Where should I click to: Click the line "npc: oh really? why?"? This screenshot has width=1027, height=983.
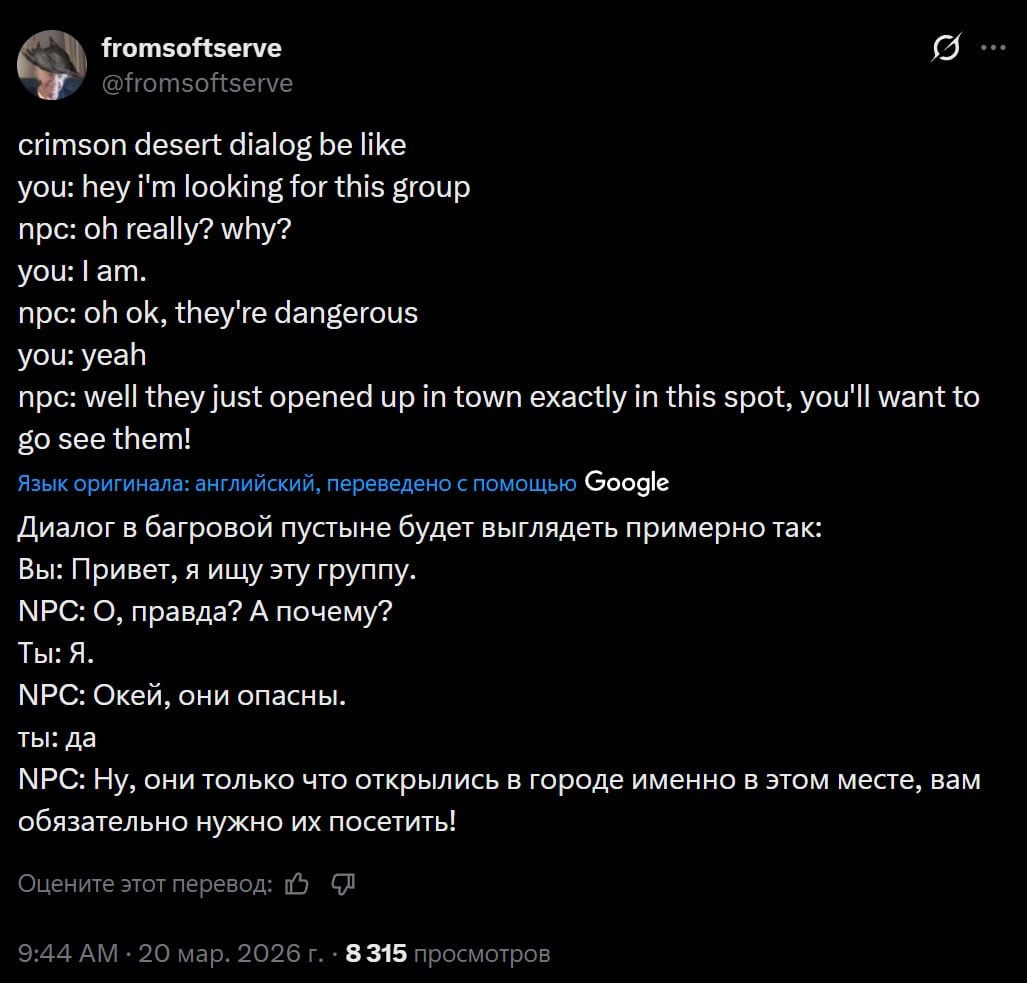click(x=155, y=229)
